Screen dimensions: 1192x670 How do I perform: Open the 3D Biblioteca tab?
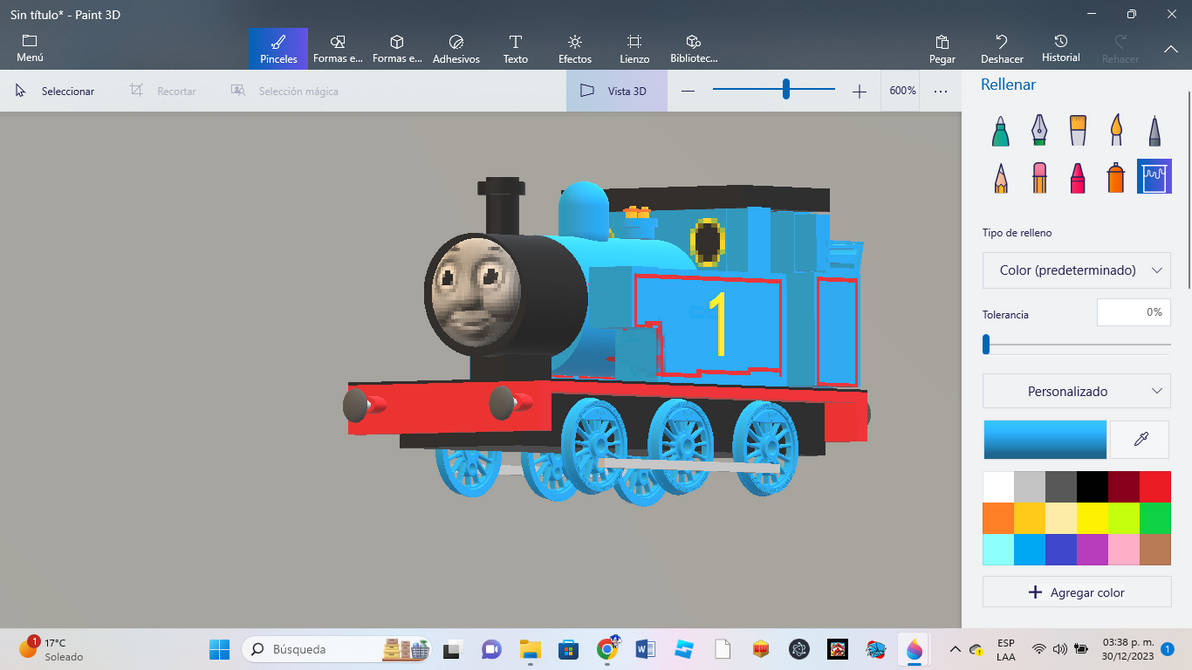(693, 49)
